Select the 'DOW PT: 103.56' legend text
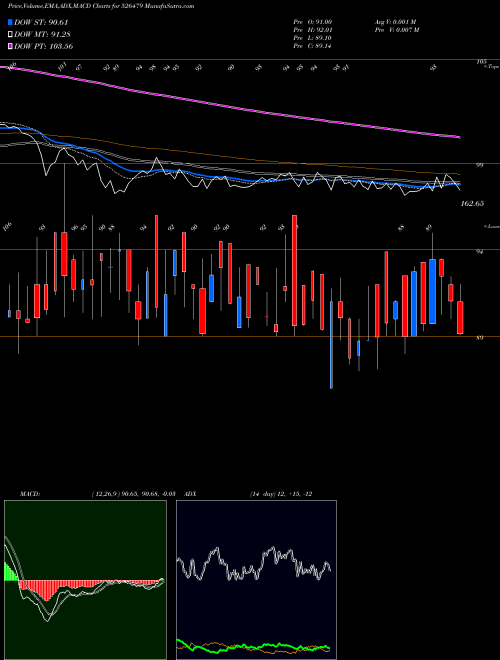Screen dimensions: 500x660 [x=44, y=46]
